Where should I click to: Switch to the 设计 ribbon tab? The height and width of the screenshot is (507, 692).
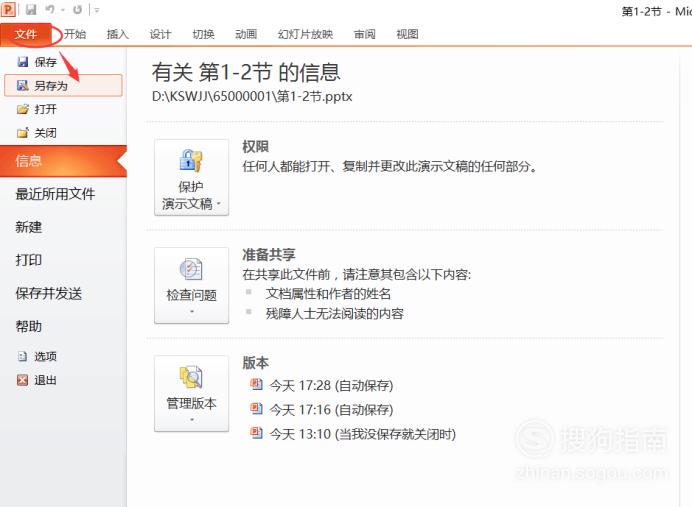pyautogui.click(x=160, y=34)
